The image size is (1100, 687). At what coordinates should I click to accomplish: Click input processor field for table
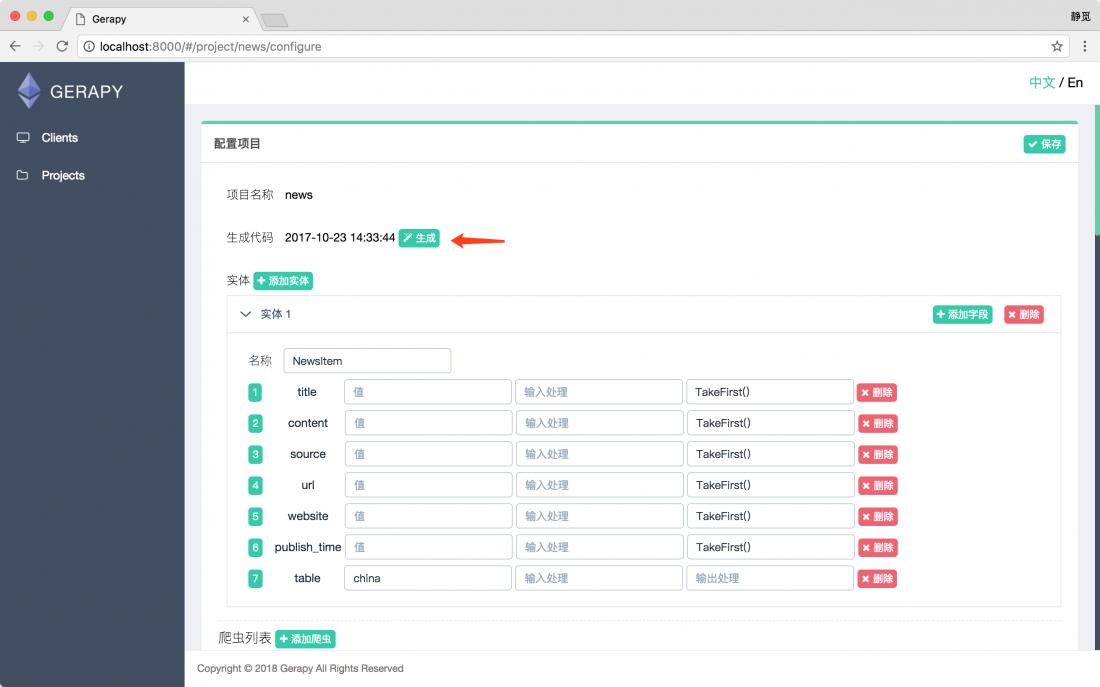[598, 578]
